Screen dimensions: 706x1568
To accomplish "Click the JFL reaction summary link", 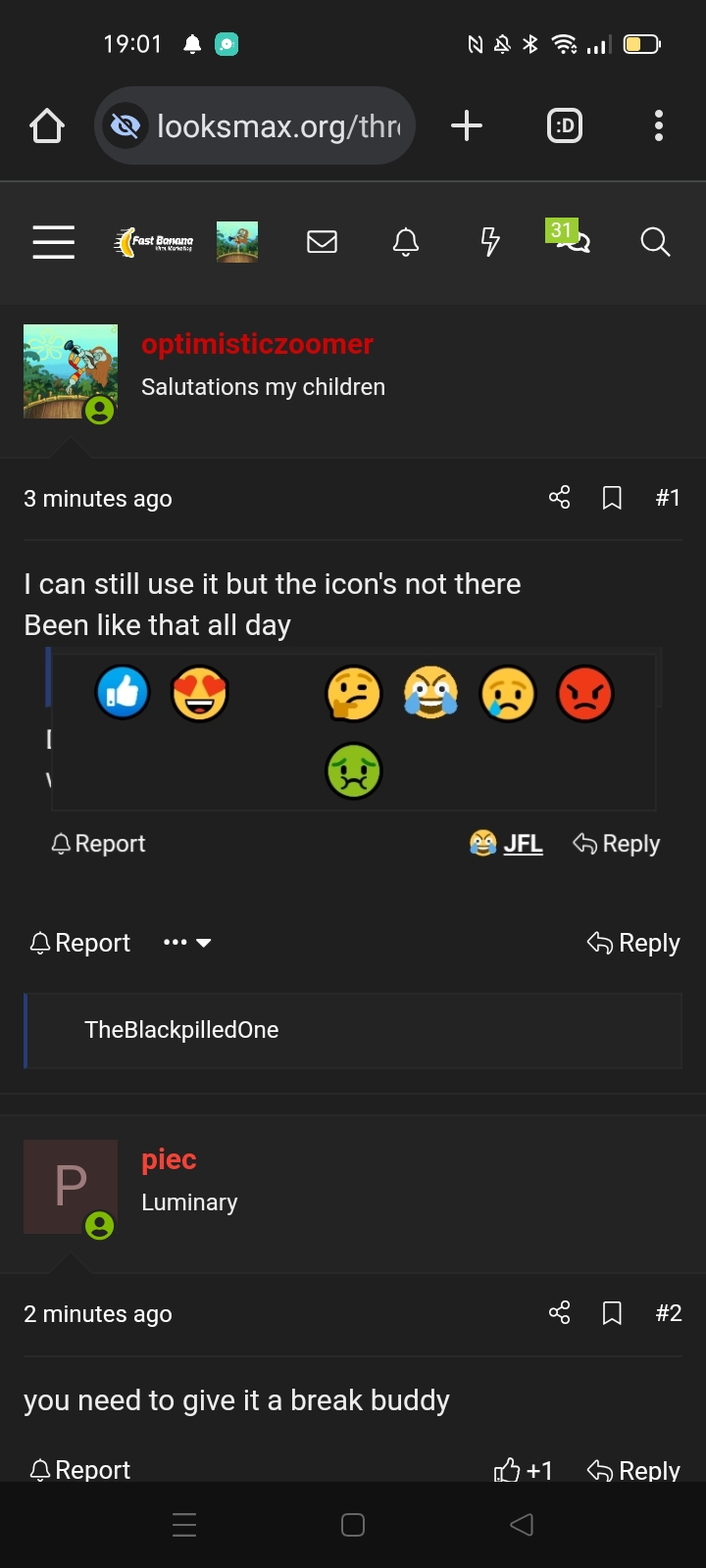I will 525,843.
